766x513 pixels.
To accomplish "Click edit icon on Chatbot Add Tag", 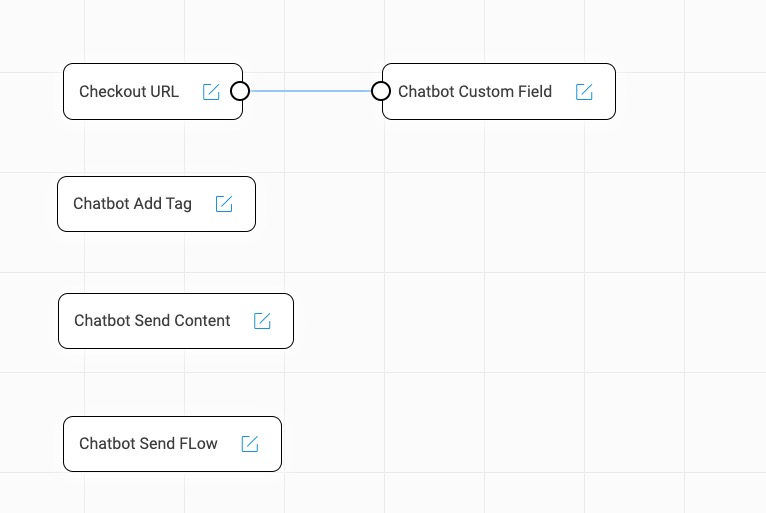I will coord(224,204).
